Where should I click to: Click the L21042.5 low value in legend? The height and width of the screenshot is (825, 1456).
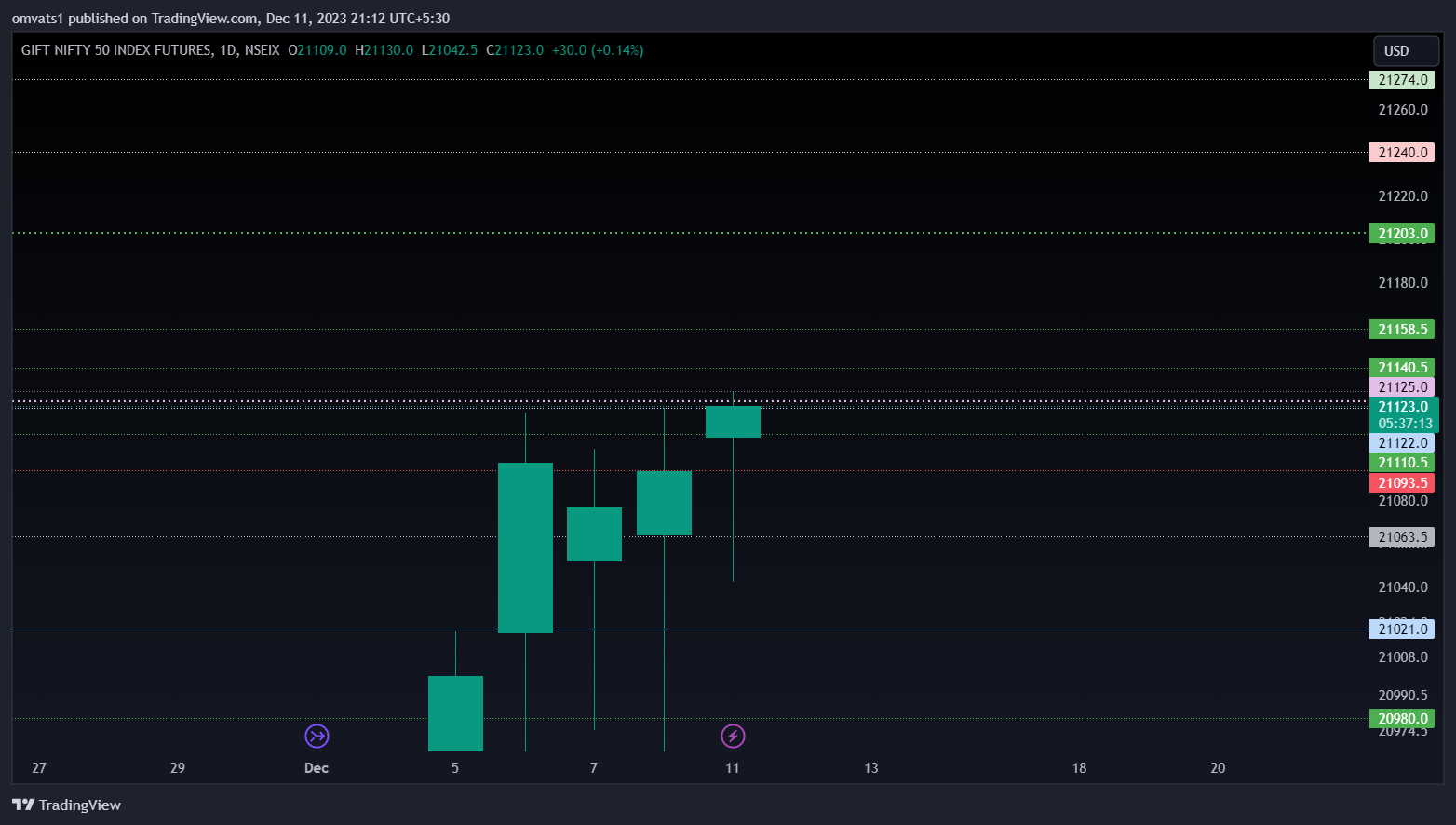pos(450,50)
